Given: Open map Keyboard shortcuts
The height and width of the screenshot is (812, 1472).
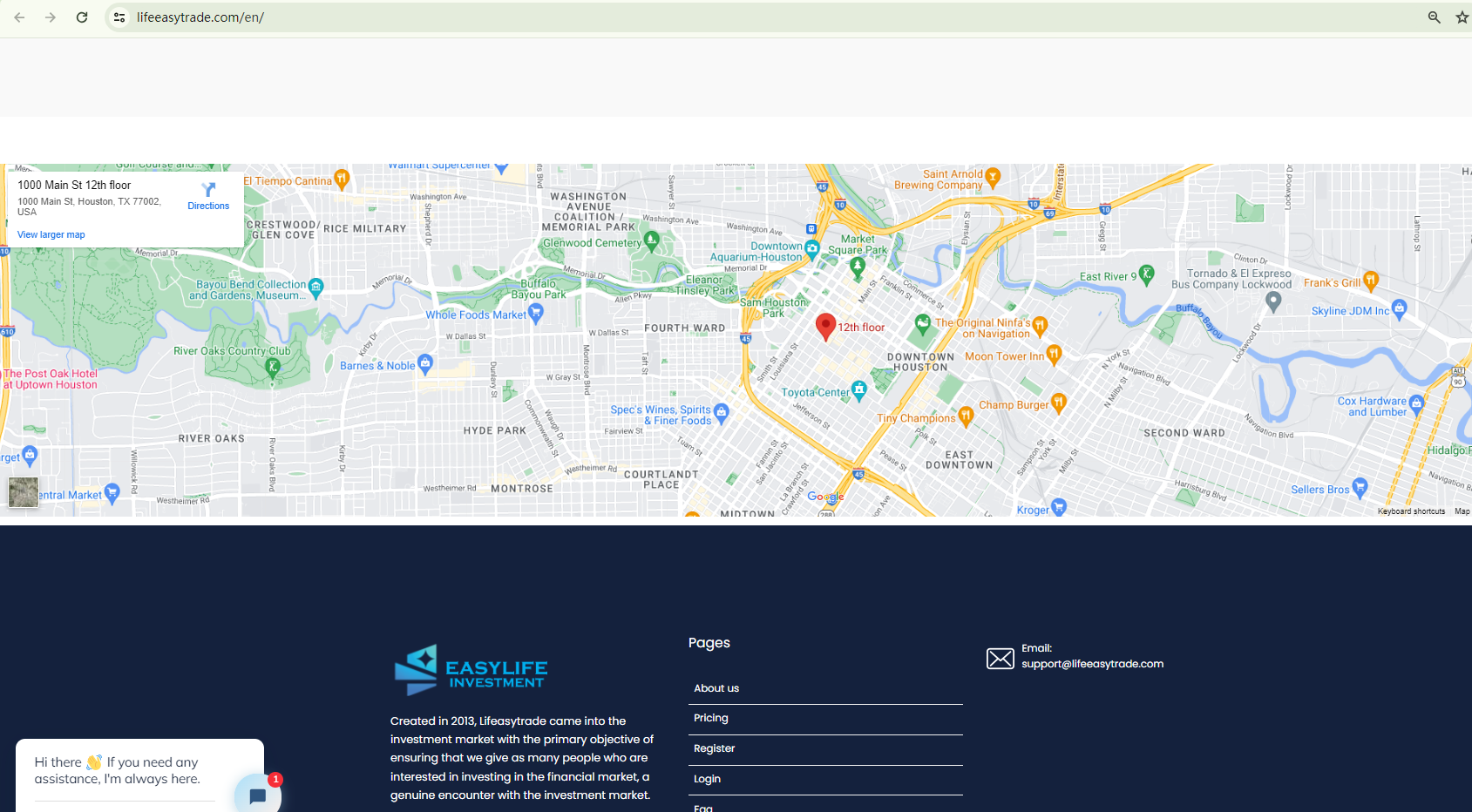Looking at the screenshot, I should [1411, 511].
